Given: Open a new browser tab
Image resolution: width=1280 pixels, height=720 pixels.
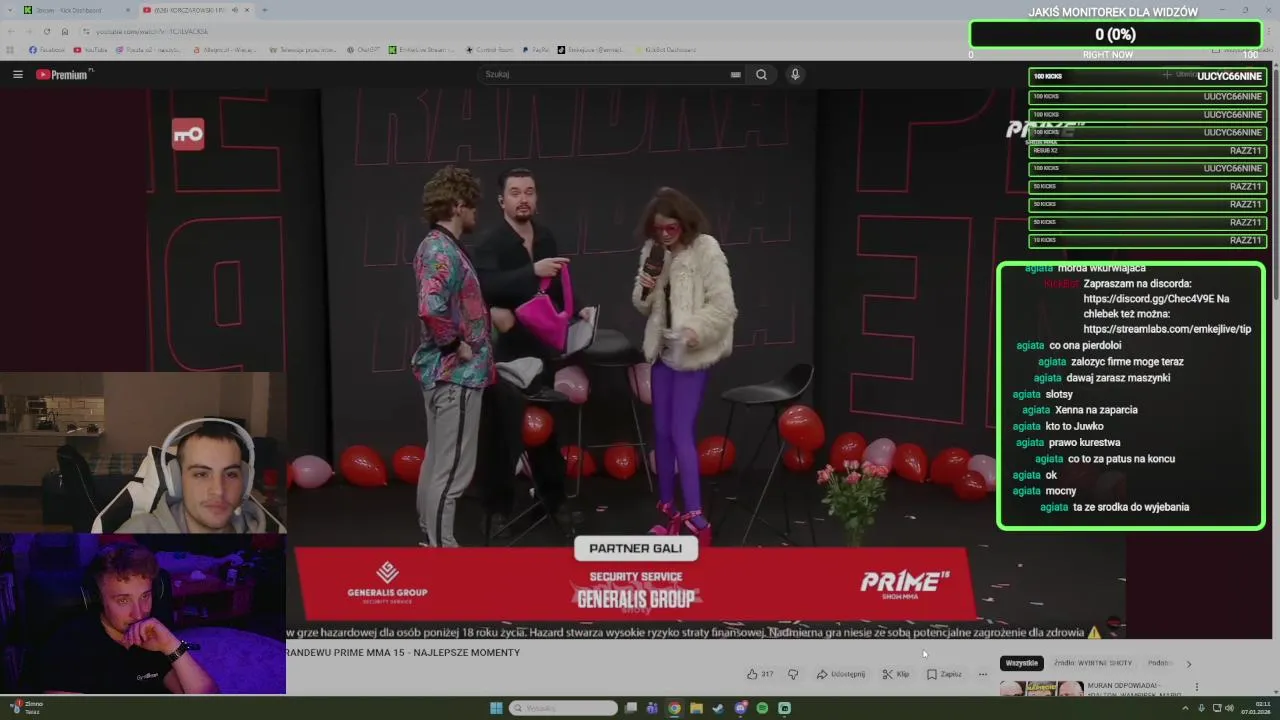Looking at the screenshot, I should [264, 10].
